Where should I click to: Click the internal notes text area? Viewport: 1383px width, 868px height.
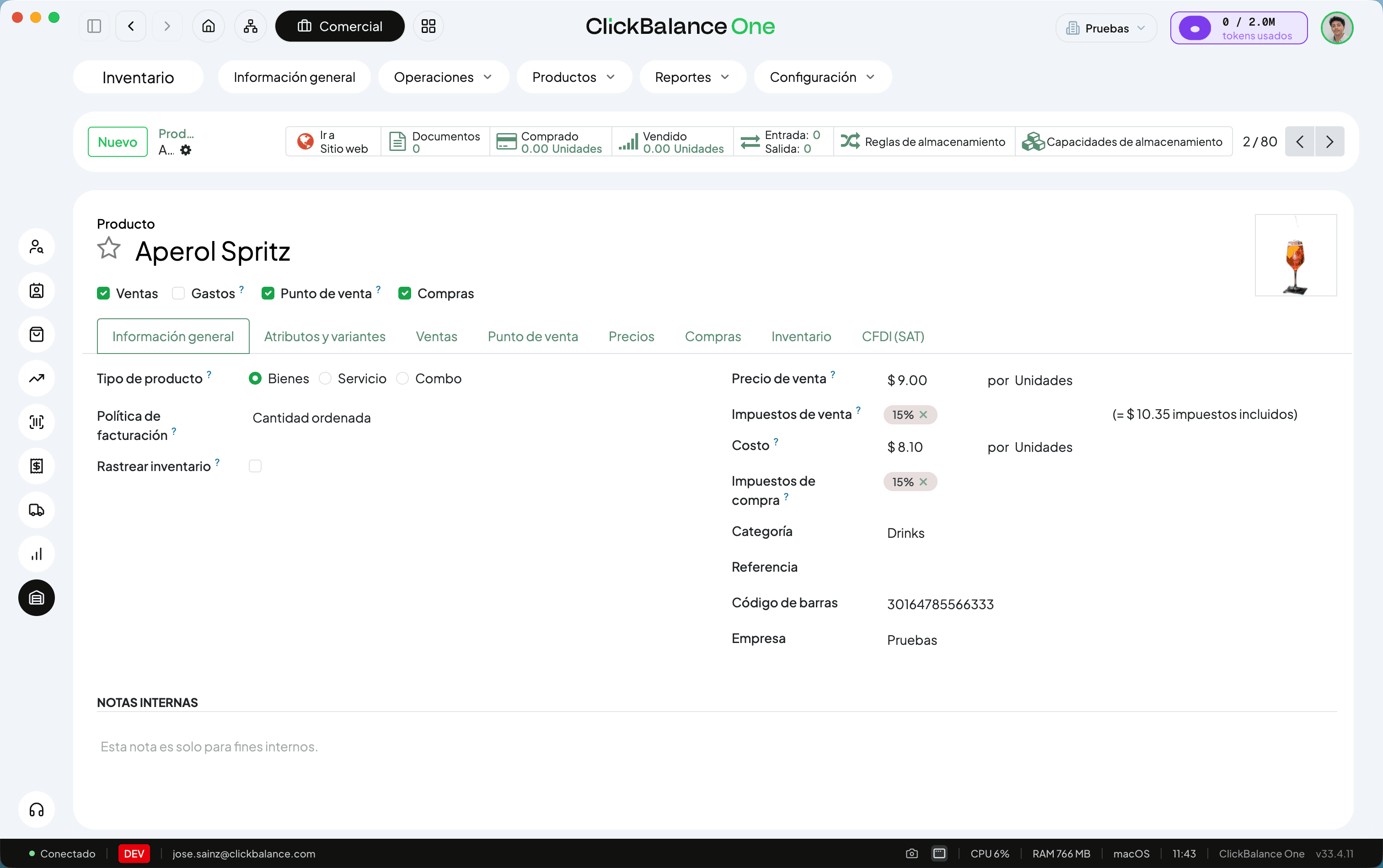[717, 747]
